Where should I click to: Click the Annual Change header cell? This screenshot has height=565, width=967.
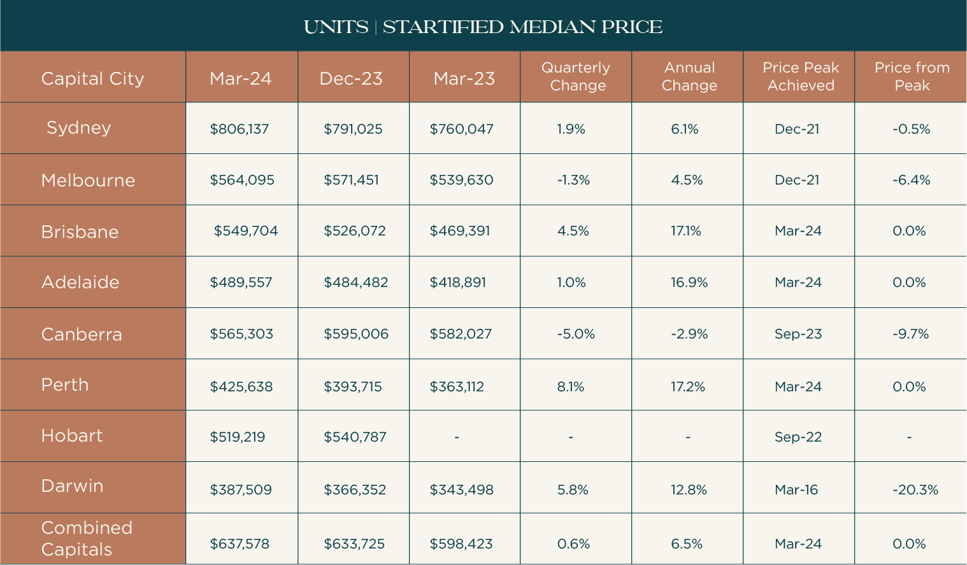(688, 77)
